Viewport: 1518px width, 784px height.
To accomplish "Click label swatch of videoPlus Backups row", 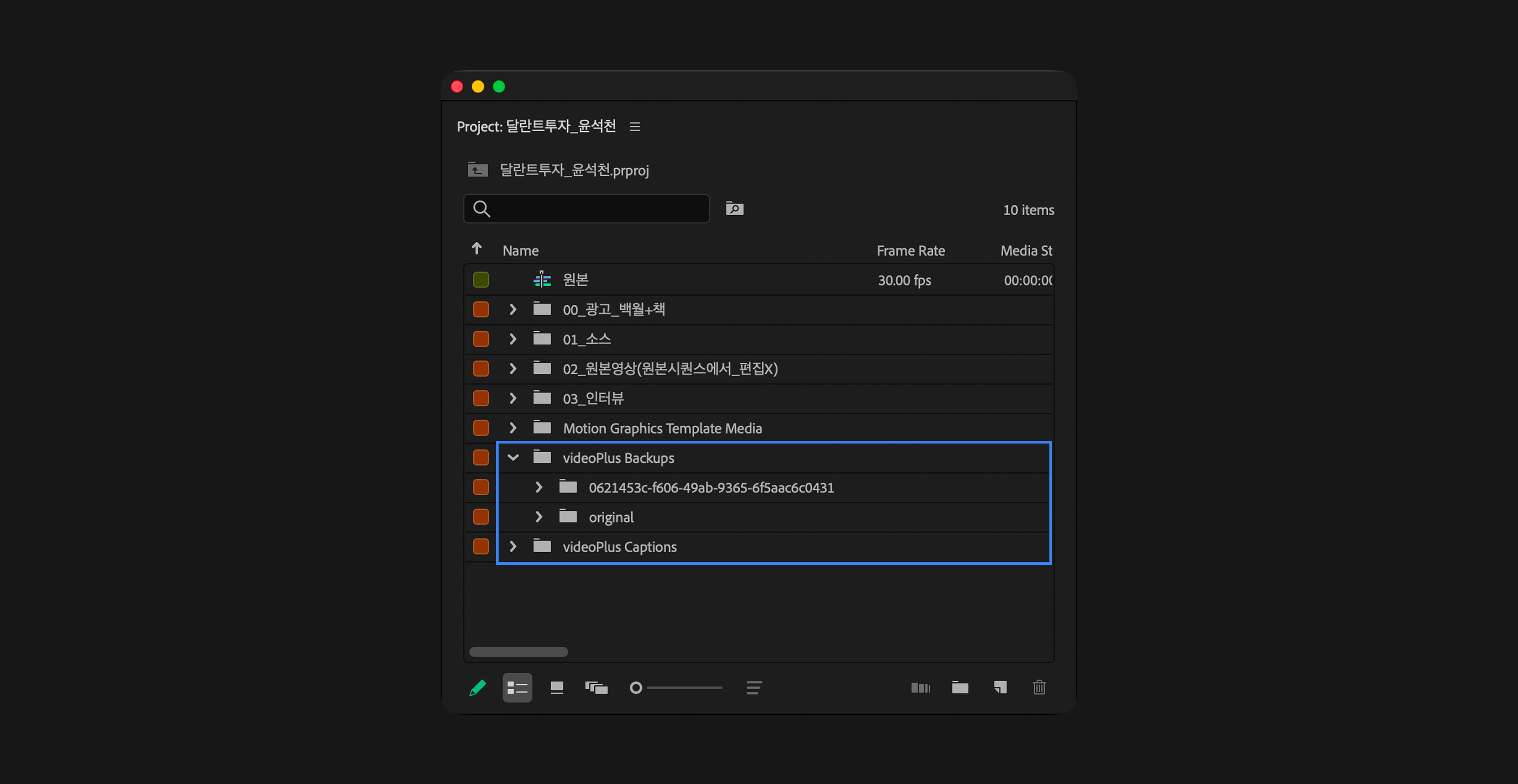I will point(481,458).
